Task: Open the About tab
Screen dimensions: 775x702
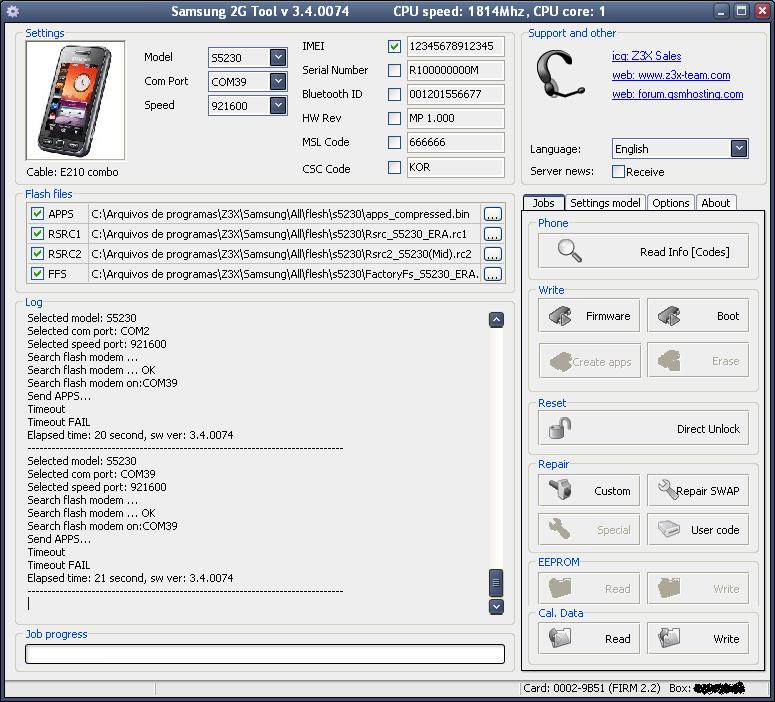Action: pyautogui.click(x=715, y=203)
